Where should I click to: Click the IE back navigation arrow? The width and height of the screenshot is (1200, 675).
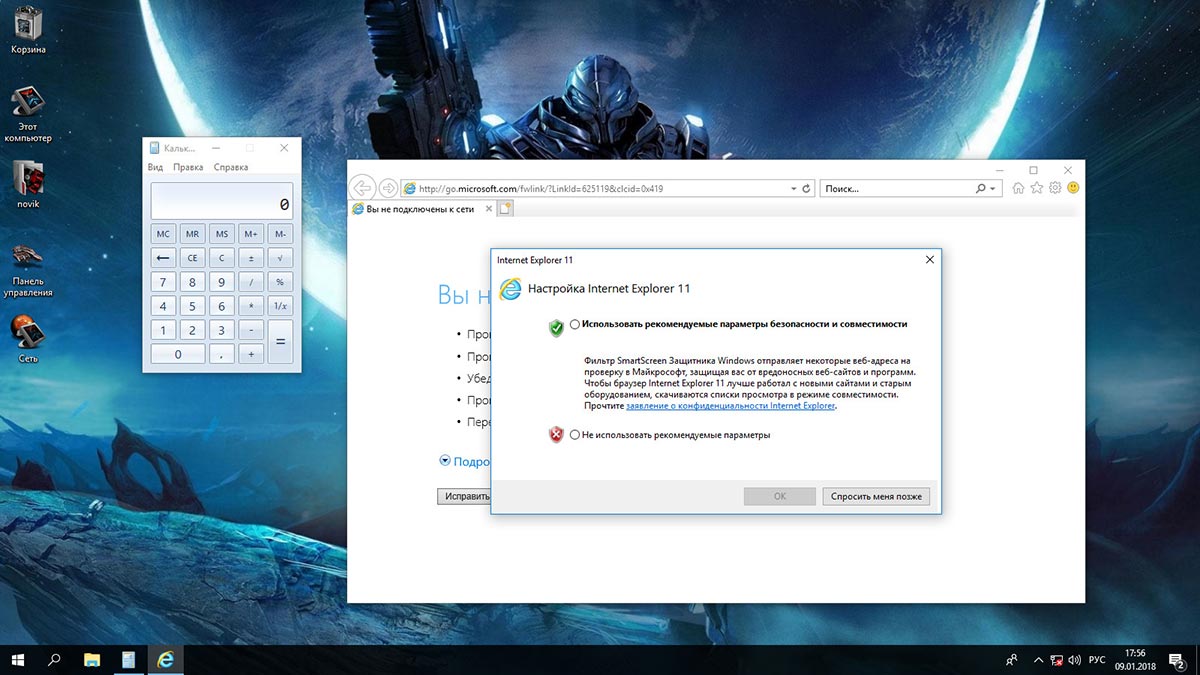[362, 188]
